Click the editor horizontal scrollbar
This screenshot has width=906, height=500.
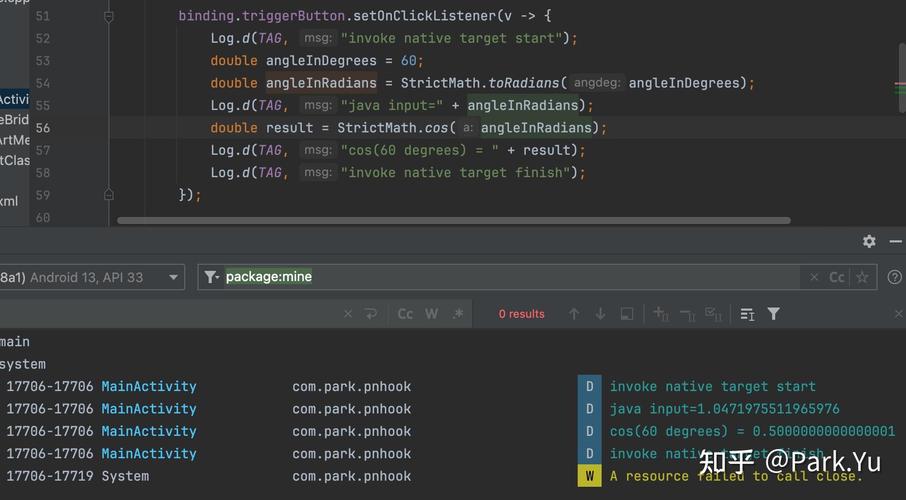click(x=454, y=220)
